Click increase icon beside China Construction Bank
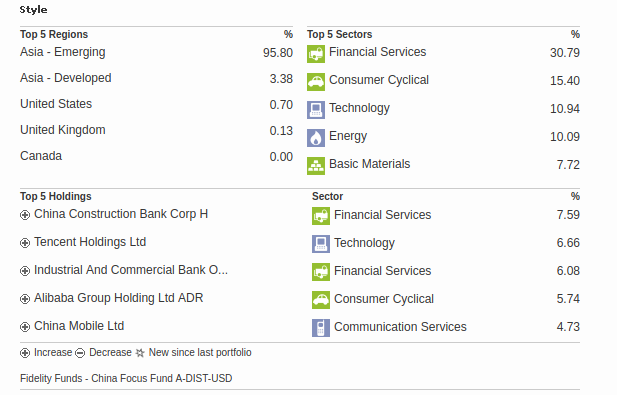The width and height of the screenshot is (617, 395). coord(25,215)
